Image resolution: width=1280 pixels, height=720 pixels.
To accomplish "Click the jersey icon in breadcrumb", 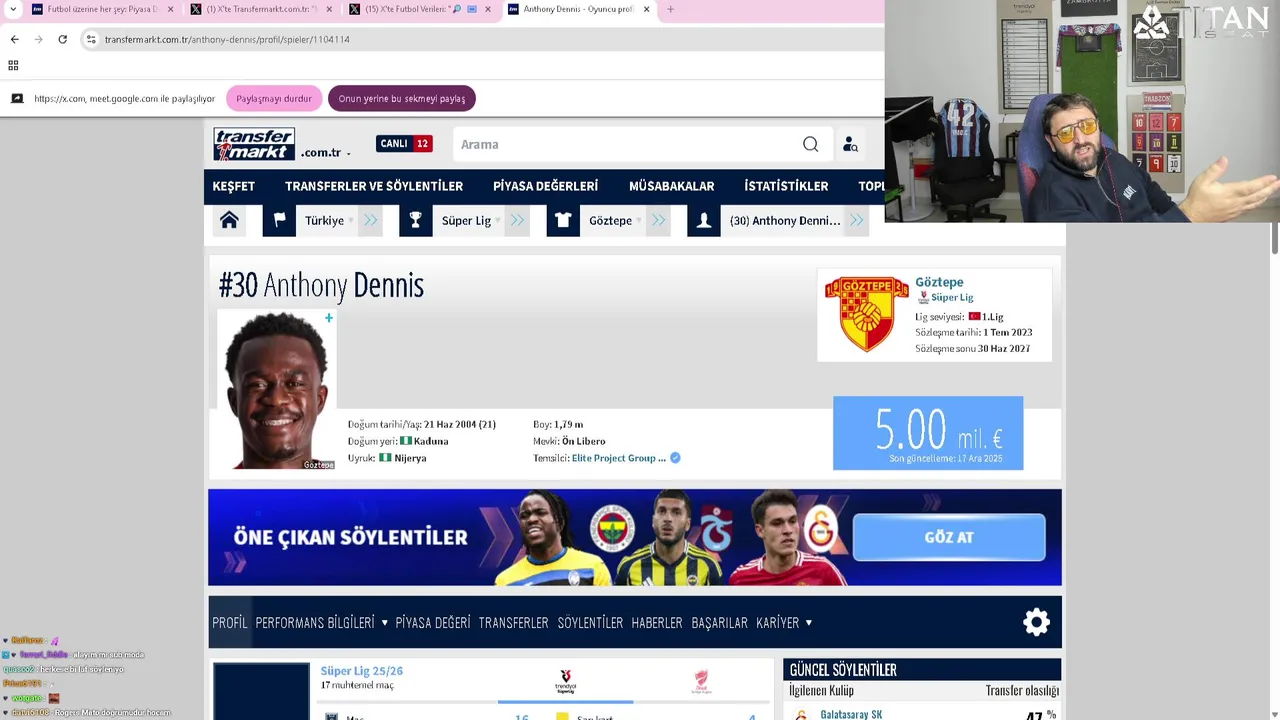I will tap(563, 221).
